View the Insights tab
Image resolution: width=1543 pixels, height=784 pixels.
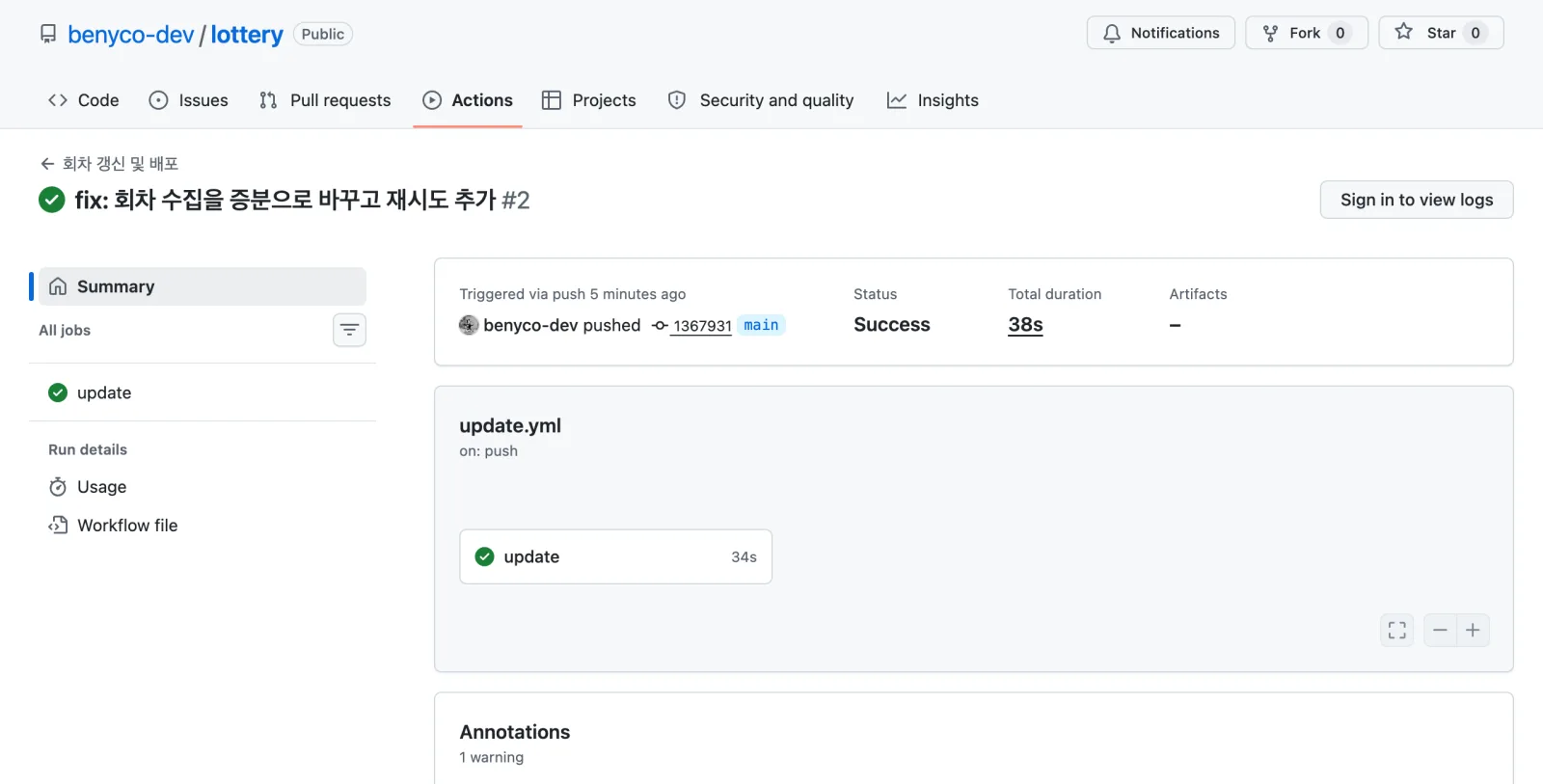[933, 100]
